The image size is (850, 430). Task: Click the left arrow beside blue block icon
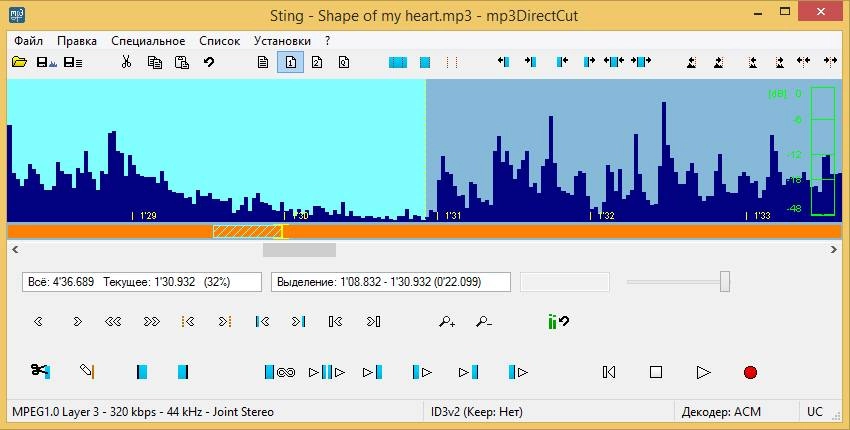click(x=503, y=62)
